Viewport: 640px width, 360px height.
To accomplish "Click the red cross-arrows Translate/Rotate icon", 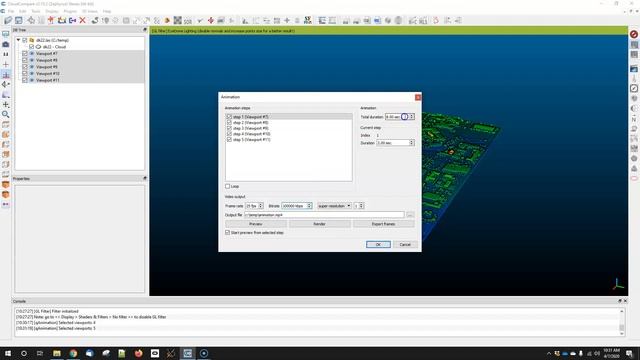I will pyautogui.click(x=211, y=20).
